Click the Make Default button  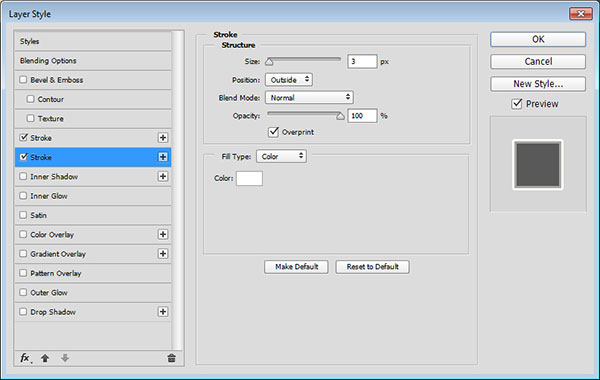tap(296, 267)
